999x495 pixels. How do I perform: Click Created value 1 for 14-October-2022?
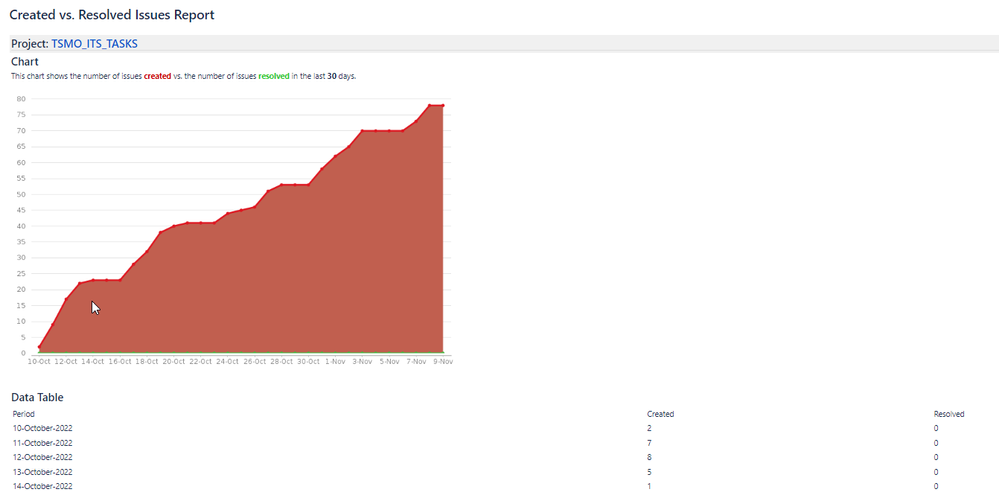[649, 486]
